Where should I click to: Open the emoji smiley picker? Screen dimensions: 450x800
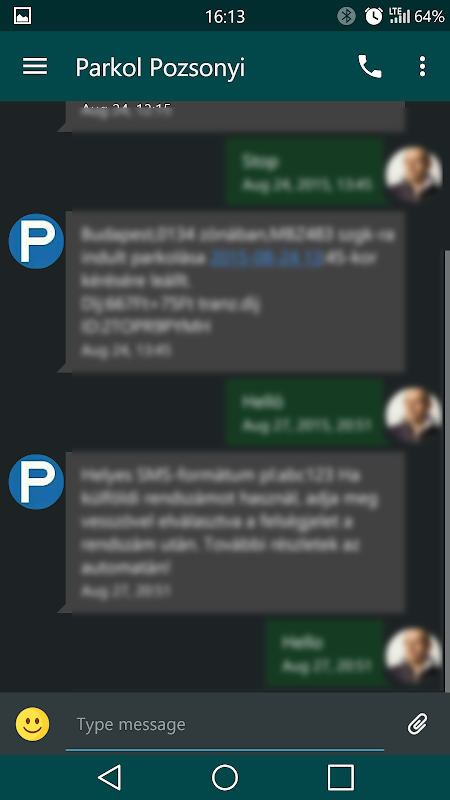point(33,723)
